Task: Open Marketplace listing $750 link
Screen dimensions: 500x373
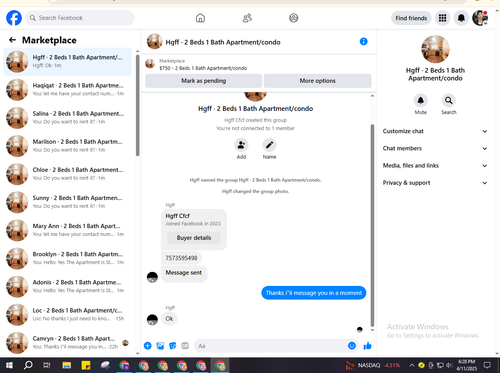Action: click(x=203, y=68)
